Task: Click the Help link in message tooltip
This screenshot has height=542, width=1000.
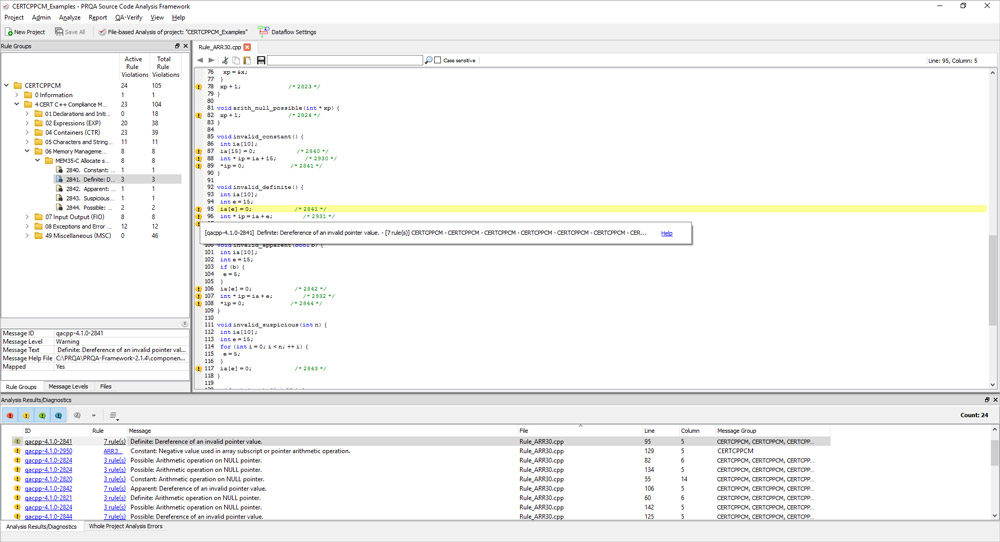Action: click(666, 233)
